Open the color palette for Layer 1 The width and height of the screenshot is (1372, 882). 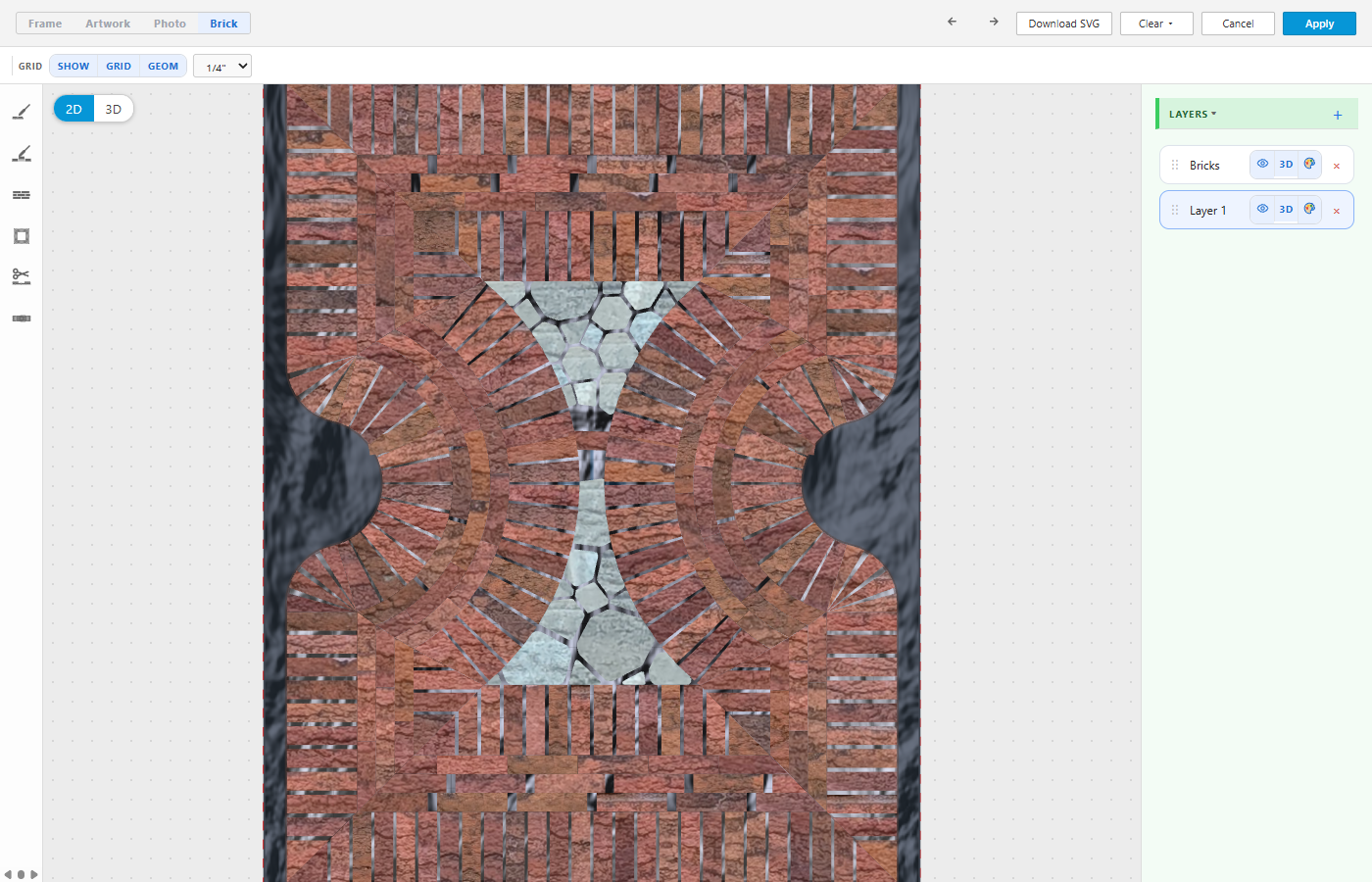click(1309, 209)
